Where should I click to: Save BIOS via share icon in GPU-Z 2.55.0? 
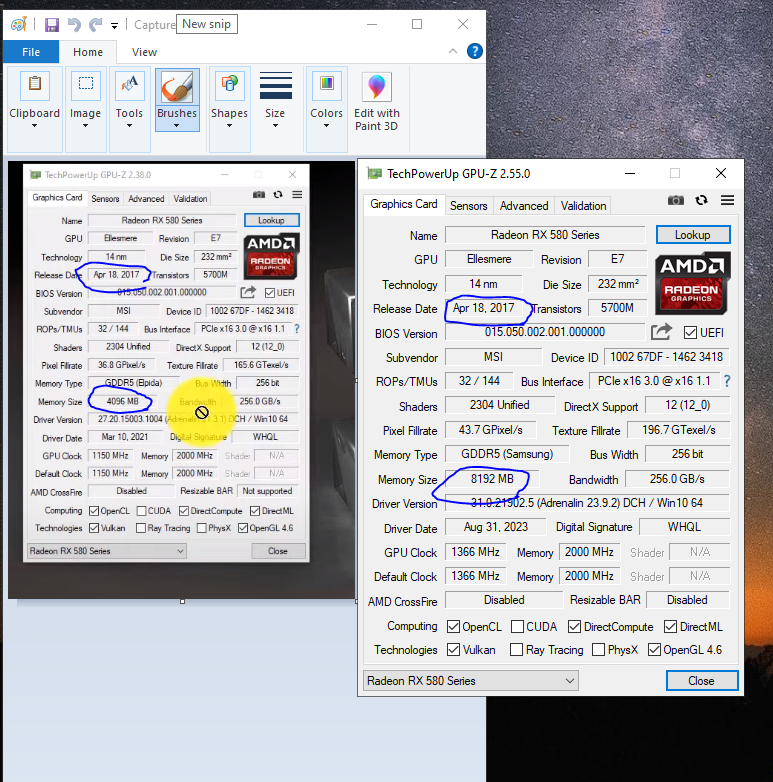click(661, 332)
